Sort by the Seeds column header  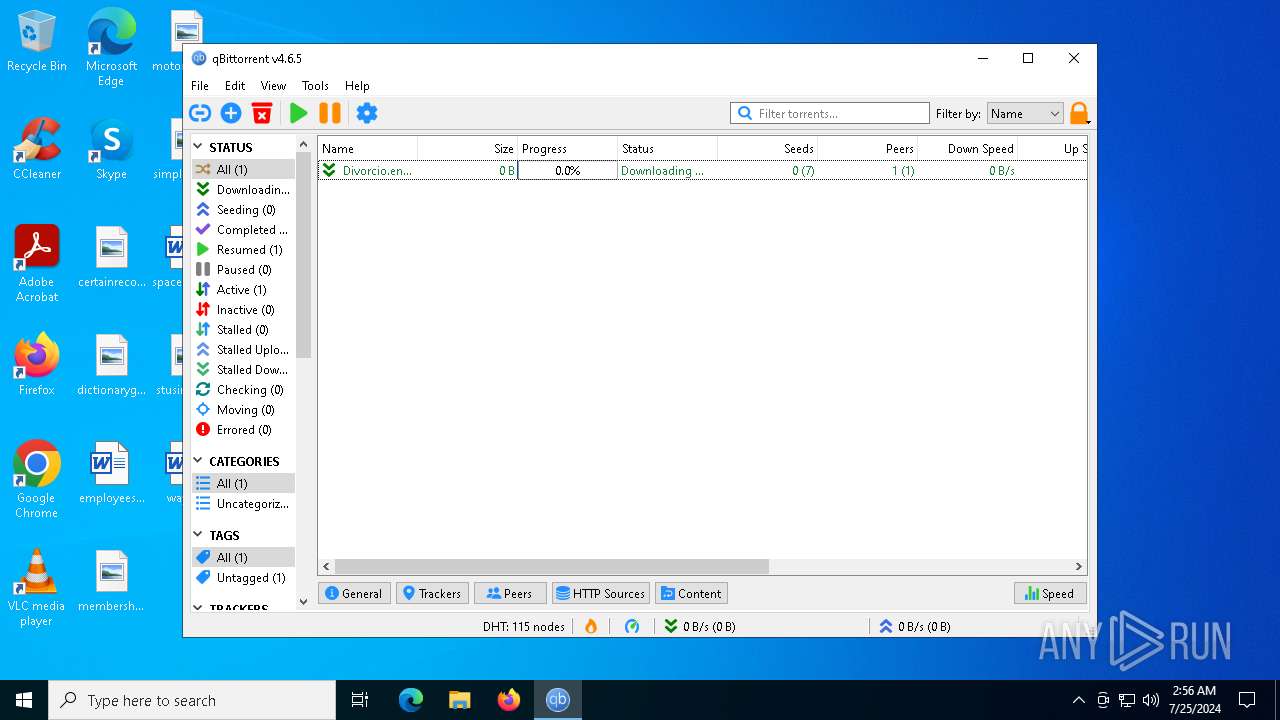[767, 148]
